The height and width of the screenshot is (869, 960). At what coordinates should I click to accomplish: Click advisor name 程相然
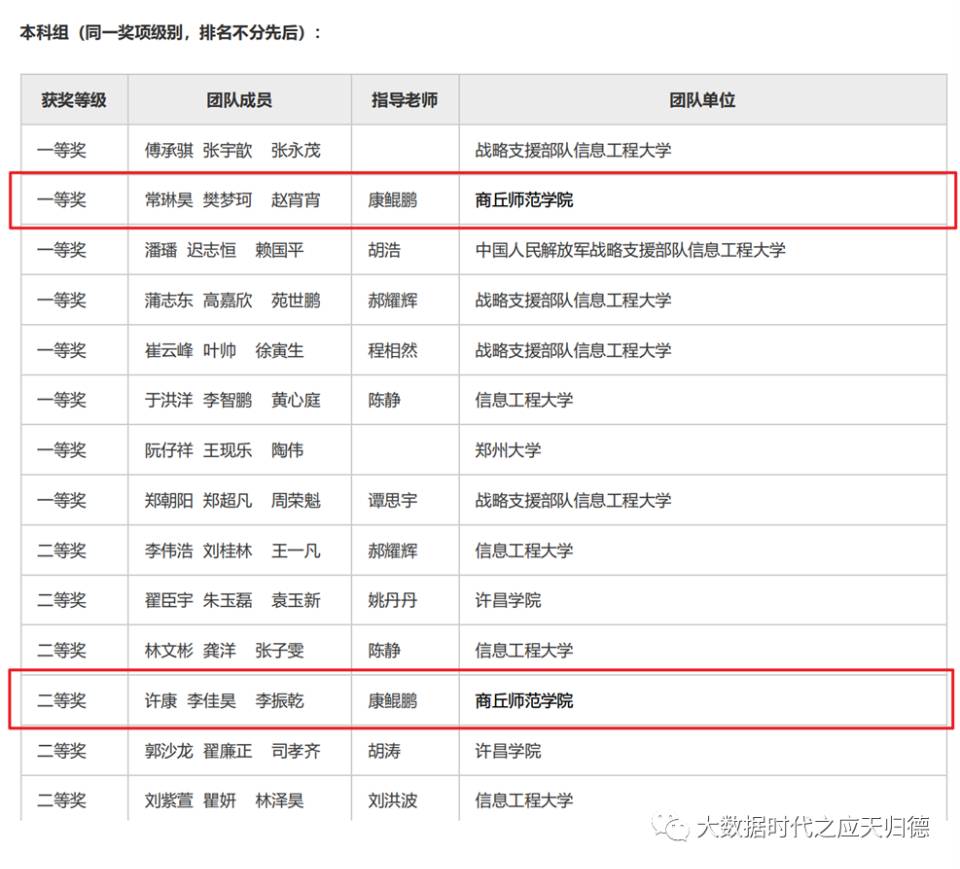(x=392, y=350)
